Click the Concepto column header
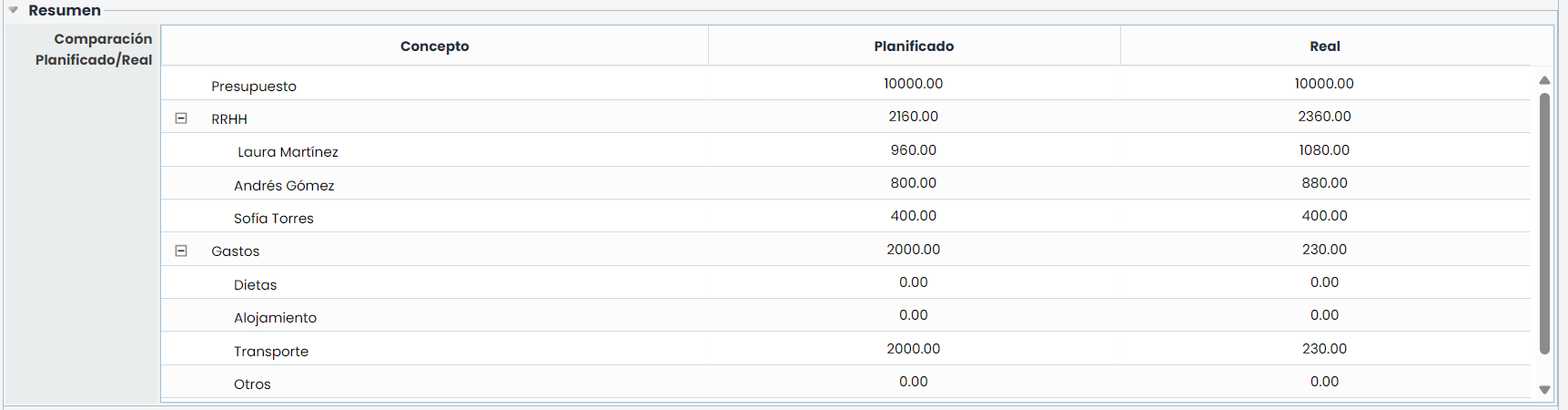 [434, 46]
